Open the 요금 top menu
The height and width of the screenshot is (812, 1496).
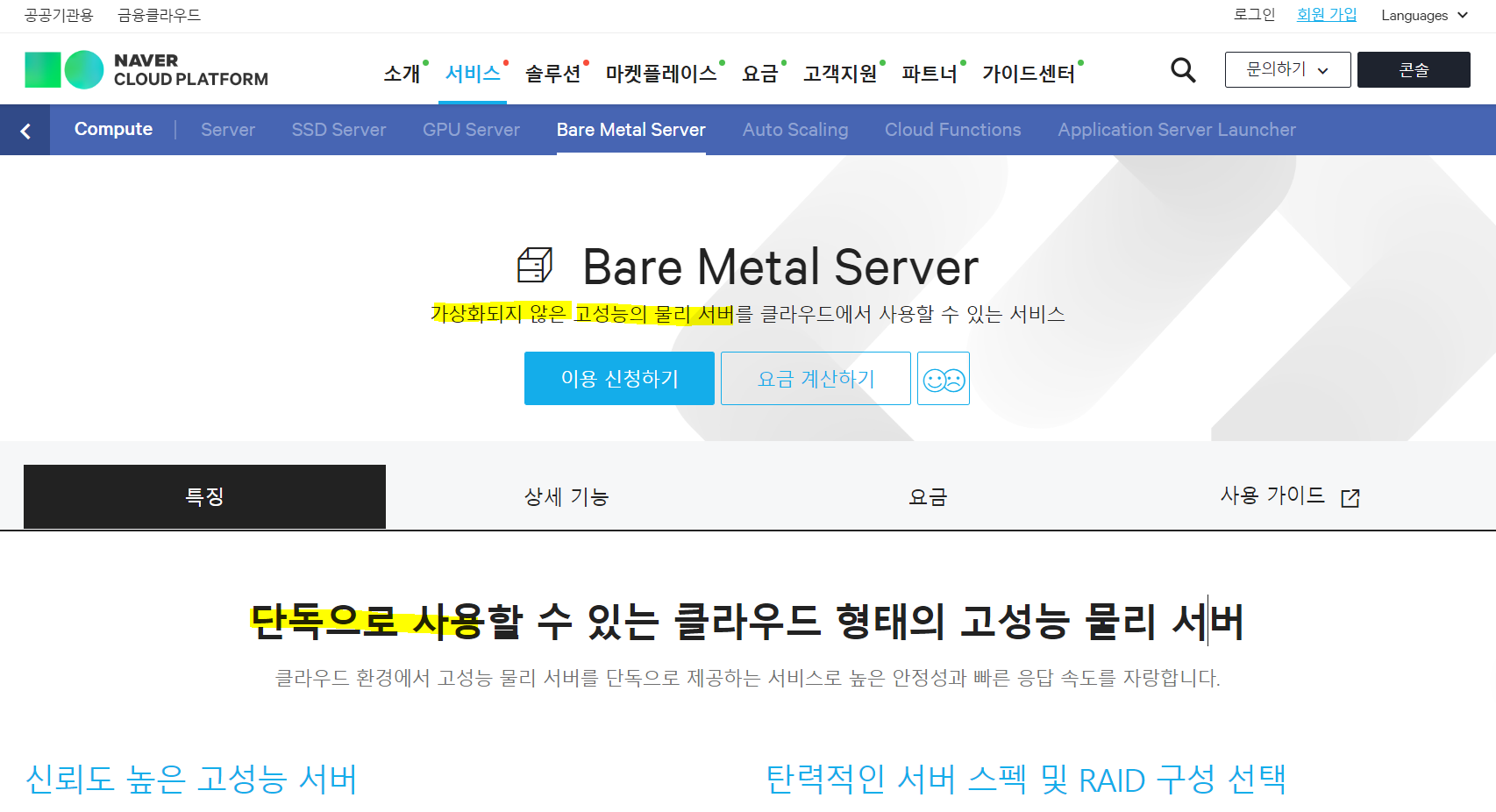click(760, 74)
